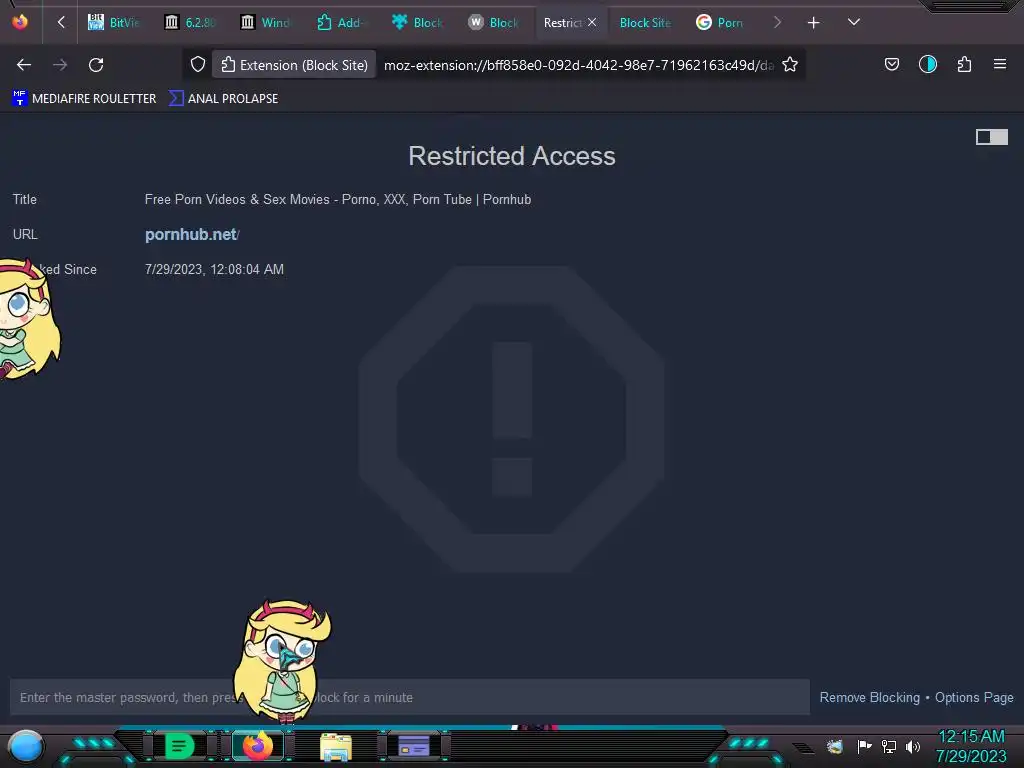Focus the moz-extension URL address field

point(579,65)
